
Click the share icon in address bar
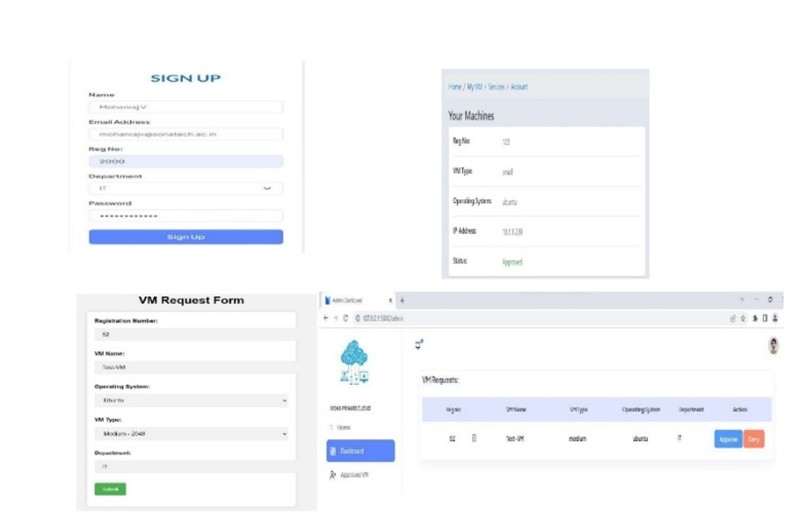click(x=733, y=319)
